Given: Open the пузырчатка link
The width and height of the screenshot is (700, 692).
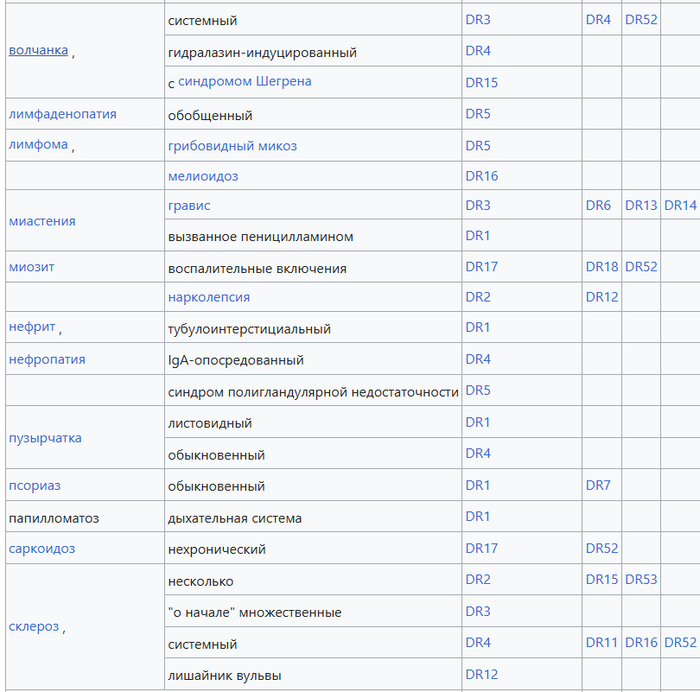Looking at the screenshot, I should (45, 438).
